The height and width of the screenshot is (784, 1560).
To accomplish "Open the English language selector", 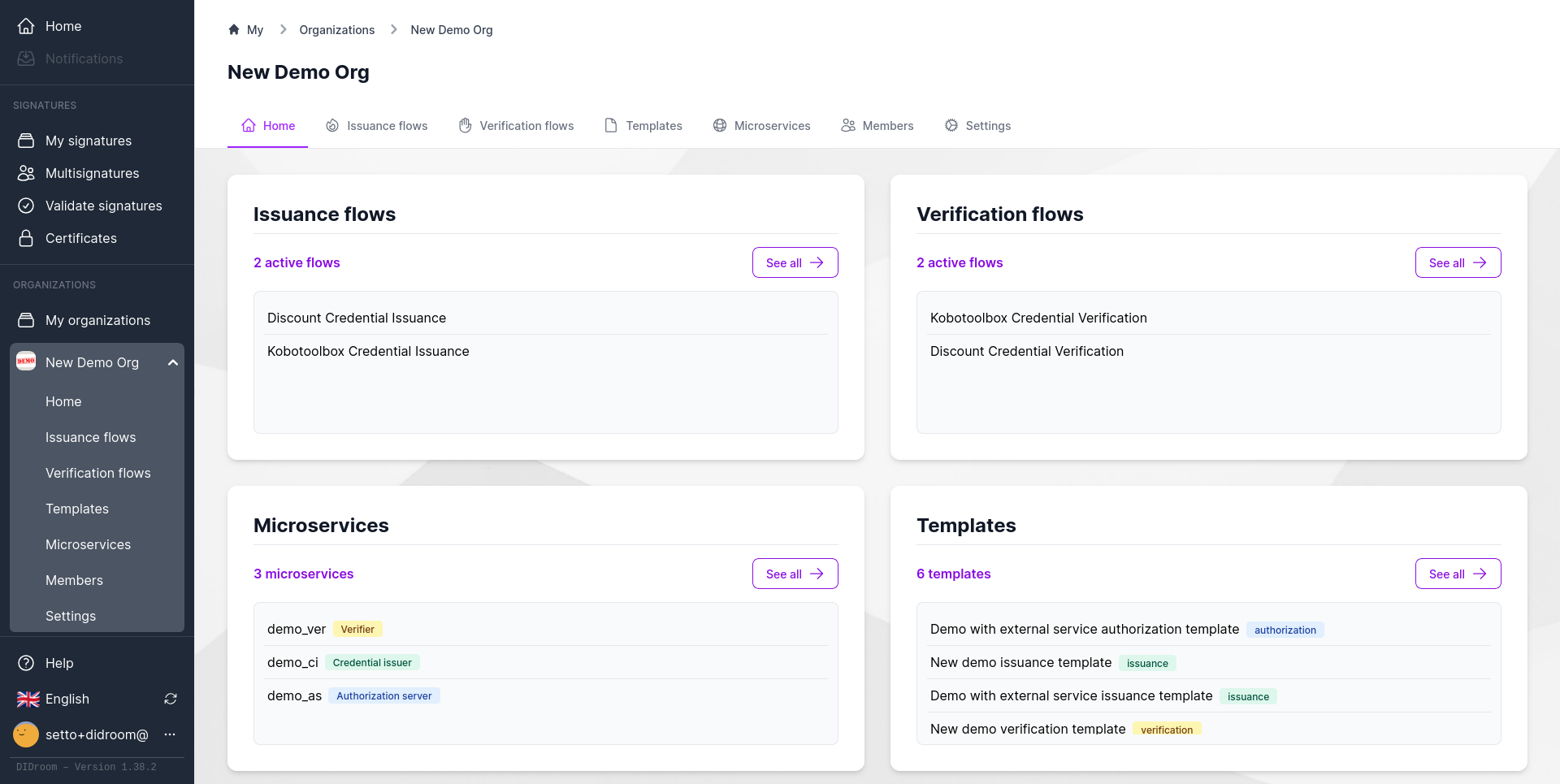I will pyautogui.click(x=67, y=699).
